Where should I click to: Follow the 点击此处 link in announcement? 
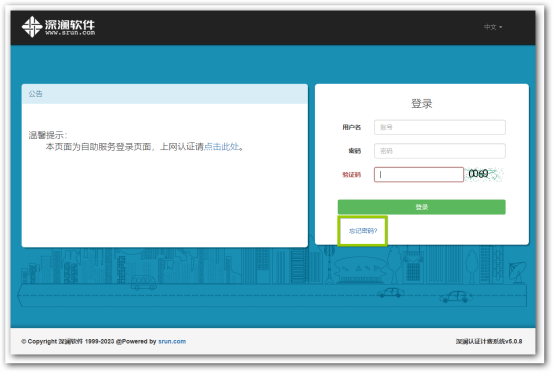click(221, 147)
